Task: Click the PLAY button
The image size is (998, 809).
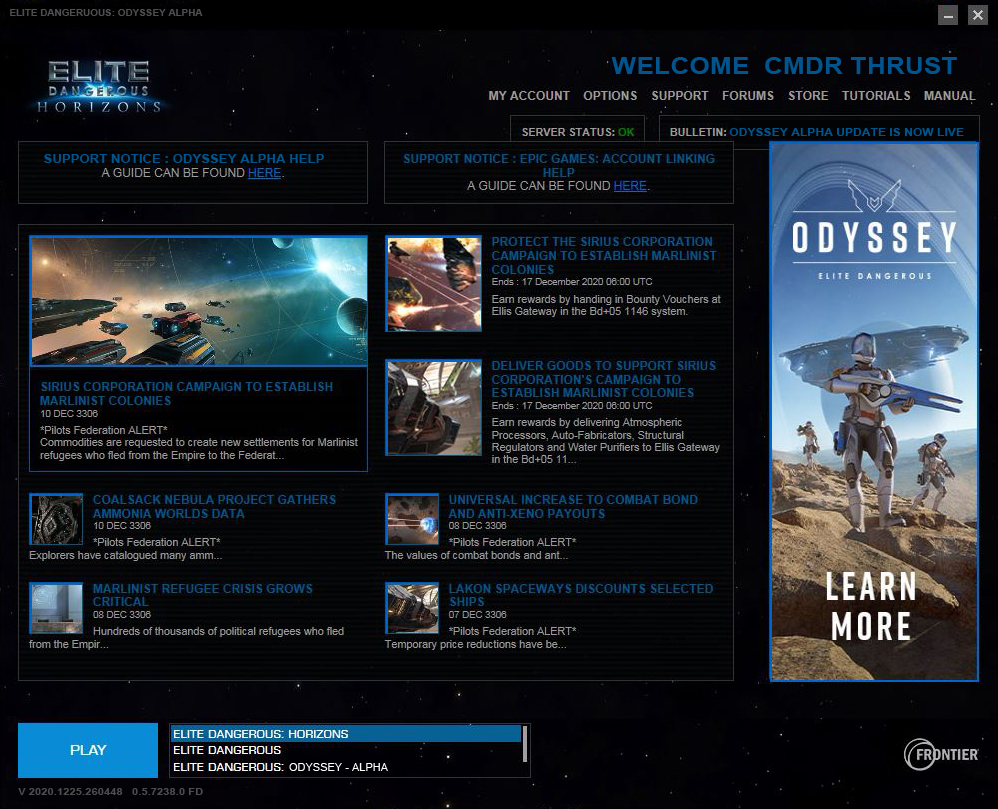Action: point(88,750)
